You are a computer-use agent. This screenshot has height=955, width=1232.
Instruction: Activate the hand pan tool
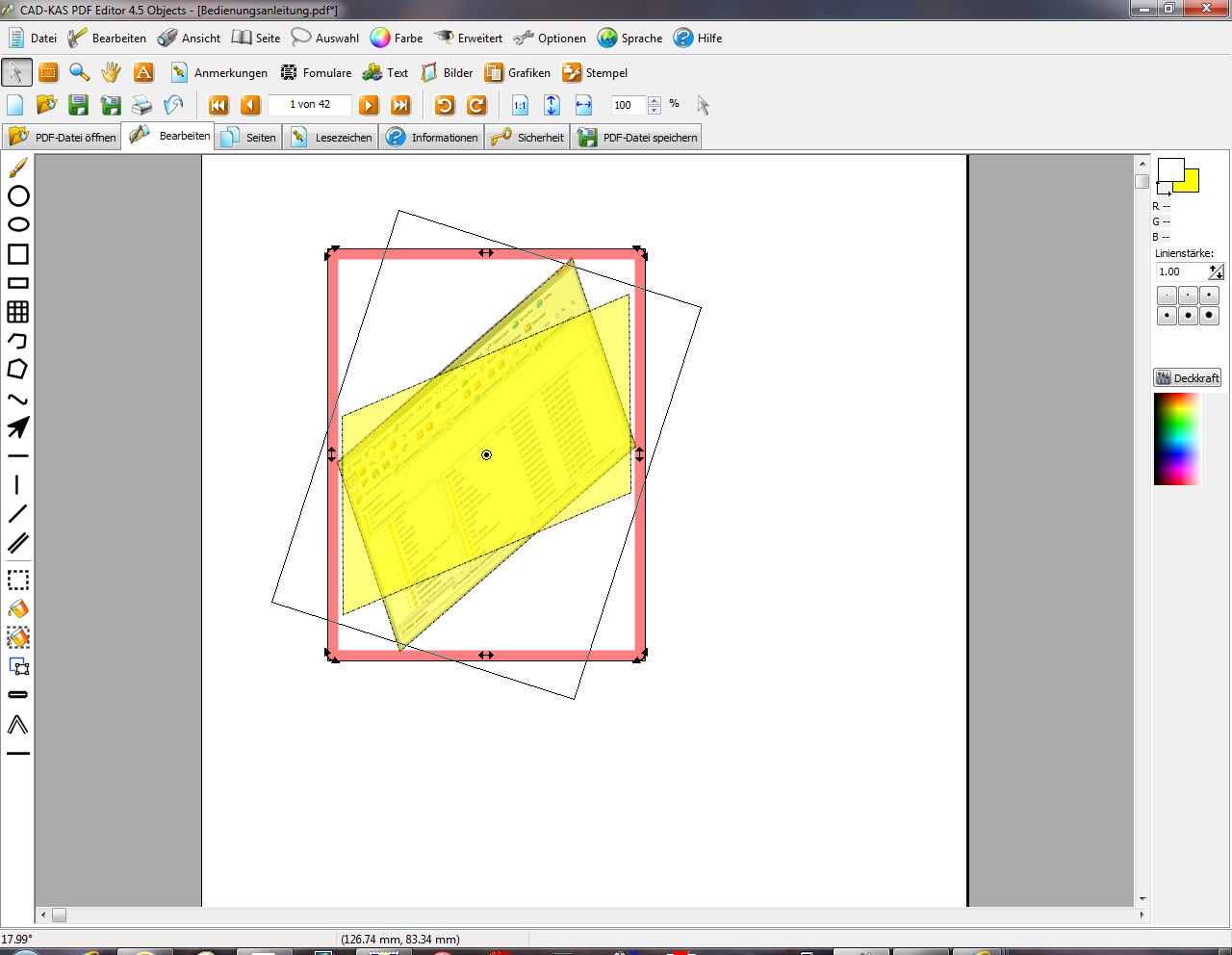click(x=112, y=72)
